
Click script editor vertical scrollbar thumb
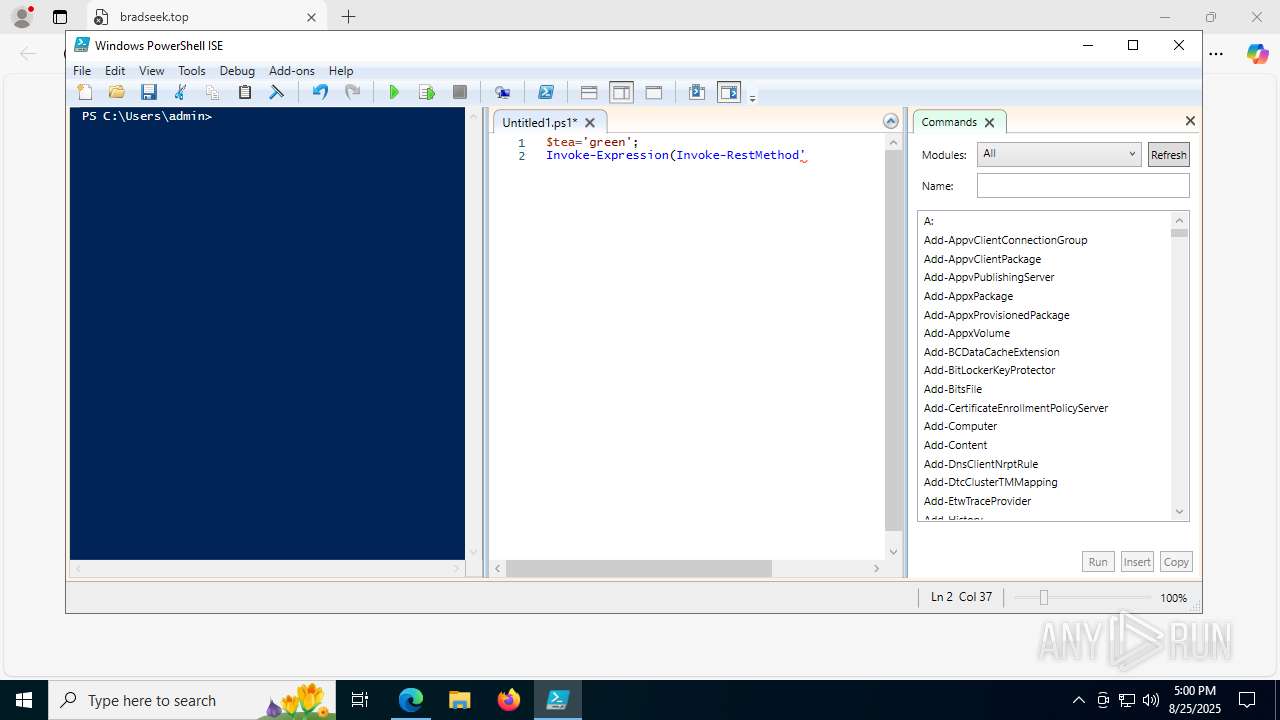click(x=893, y=341)
